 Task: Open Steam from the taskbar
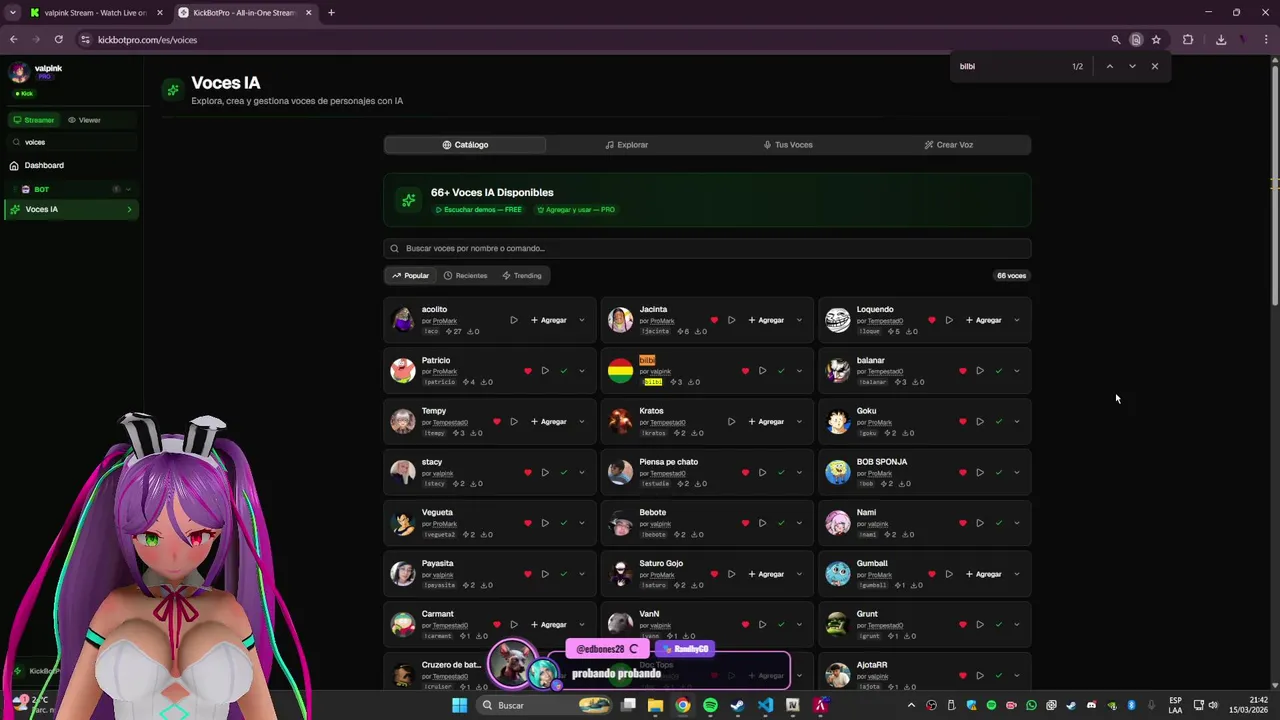pyautogui.click(x=737, y=705)
